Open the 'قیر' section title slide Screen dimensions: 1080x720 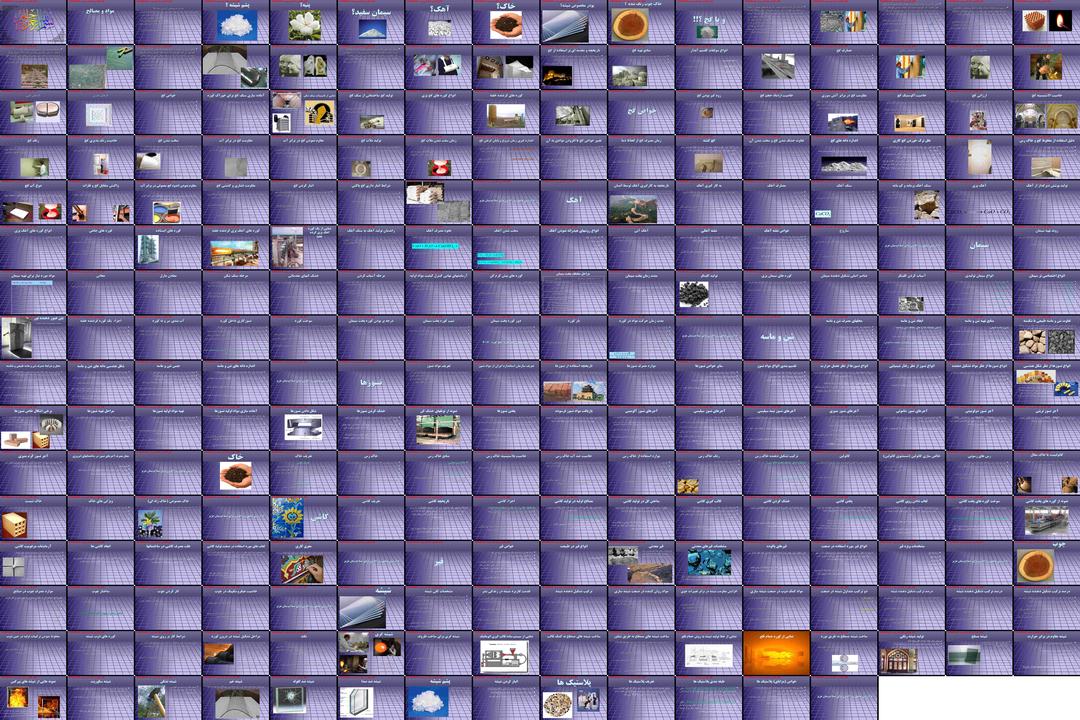click(x=438, y=562)
